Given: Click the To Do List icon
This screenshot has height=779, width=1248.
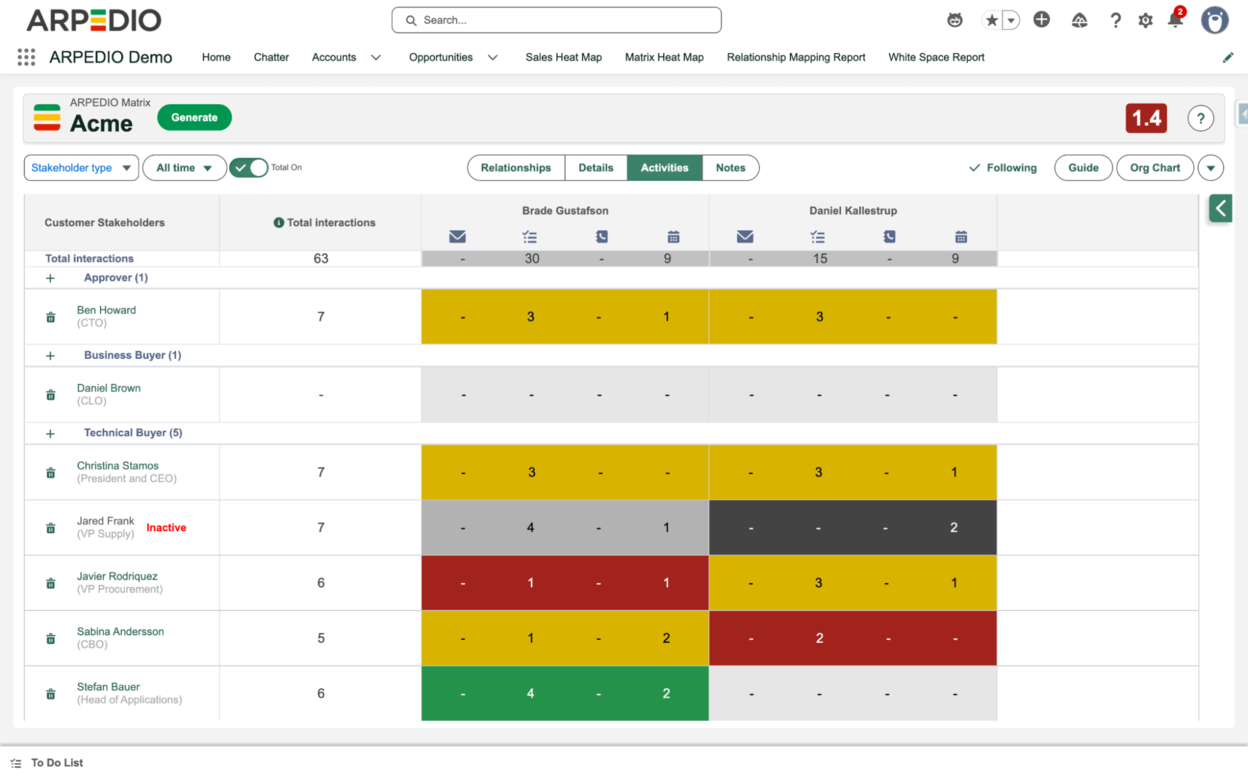Looking at the screenshot, I should (16, 763).
